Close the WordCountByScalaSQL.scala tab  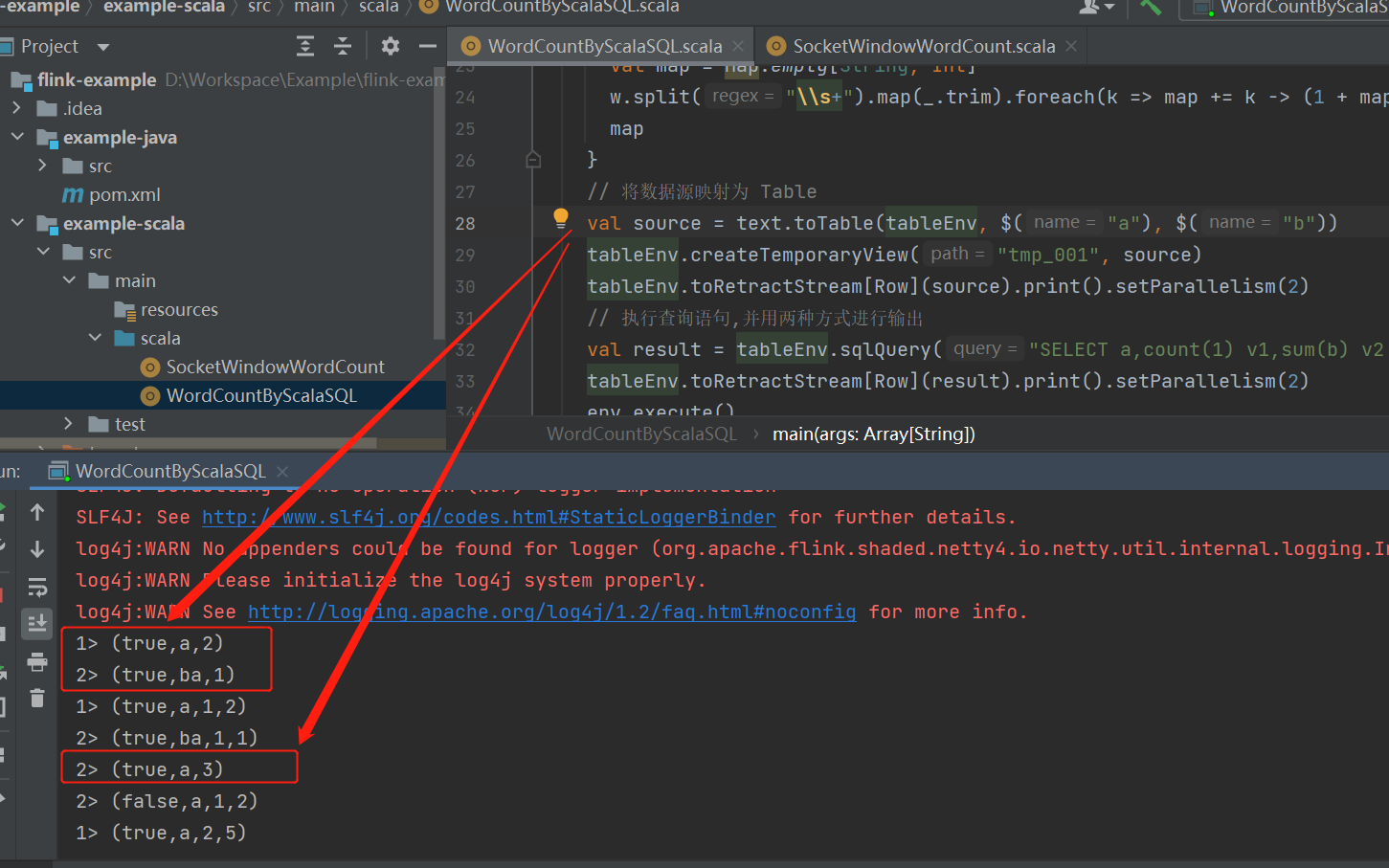(738, 46)
